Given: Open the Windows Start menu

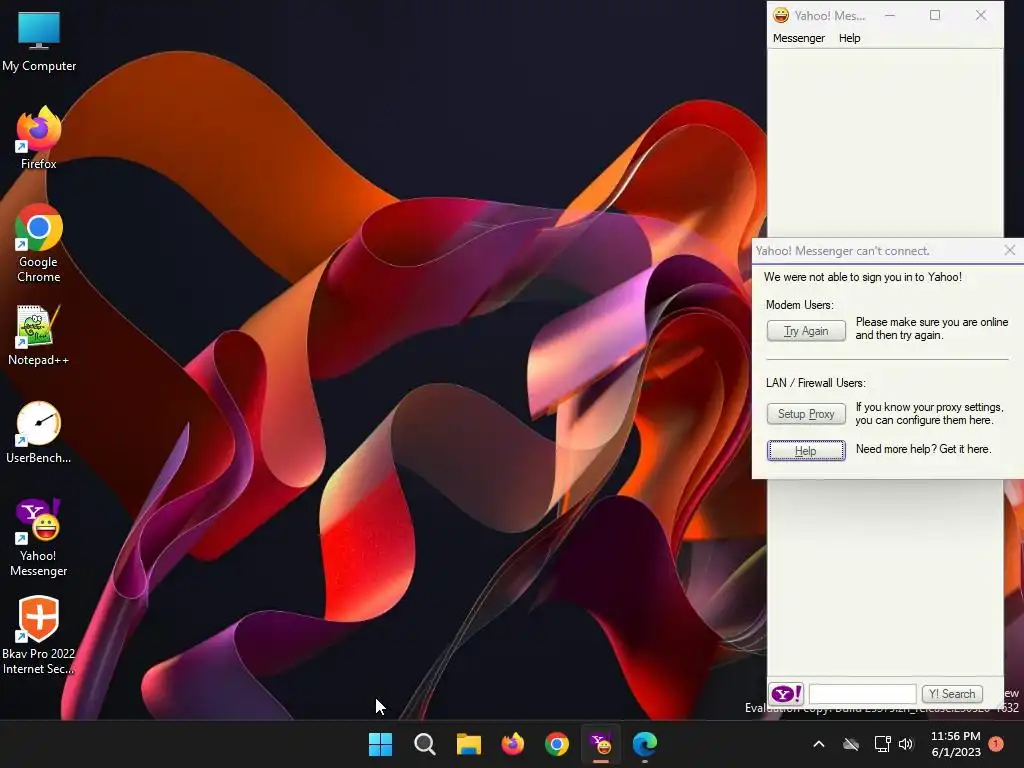Looking at the screenshot, I should point(380,744).
